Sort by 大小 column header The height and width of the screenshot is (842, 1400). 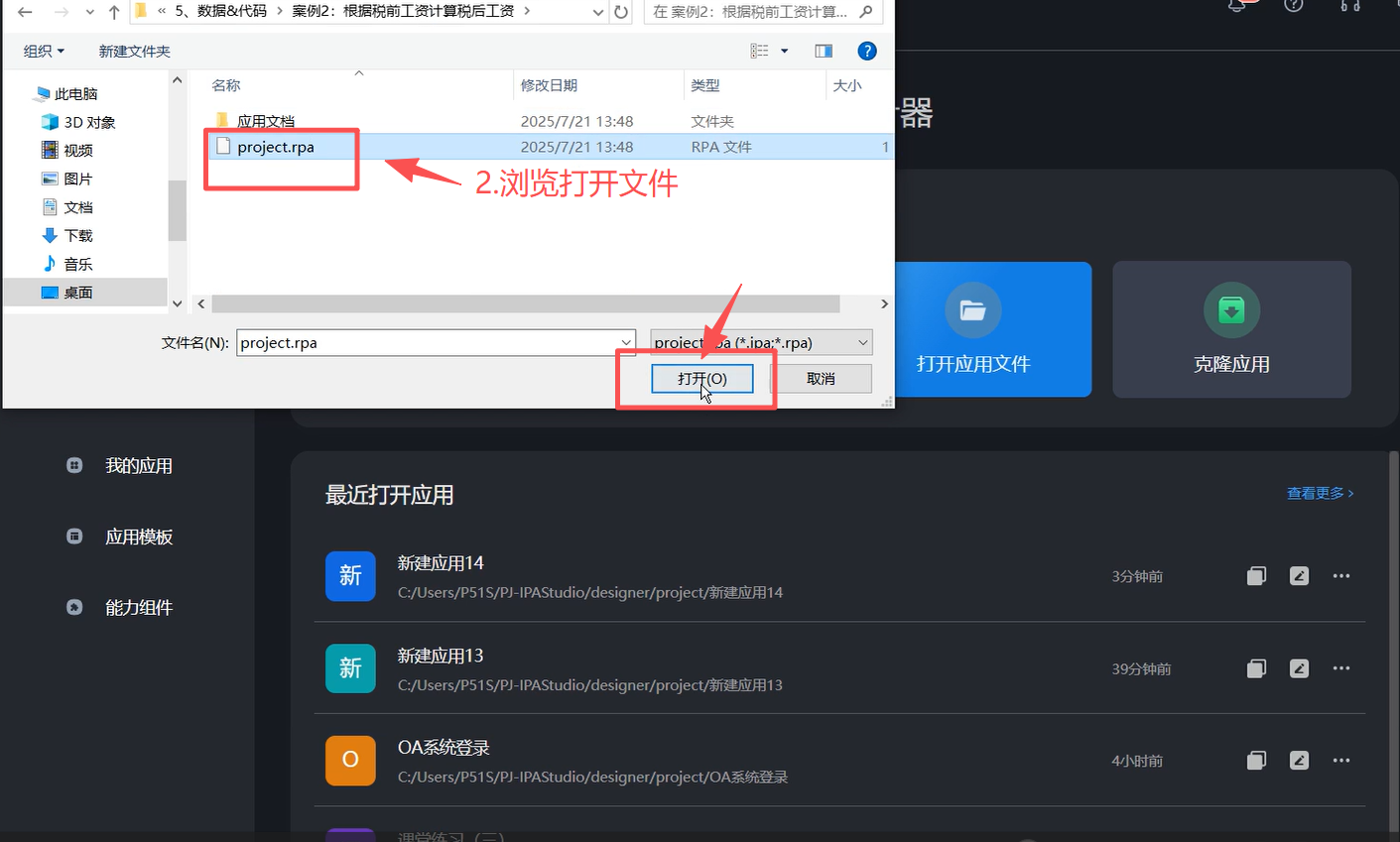coord(847,85)
